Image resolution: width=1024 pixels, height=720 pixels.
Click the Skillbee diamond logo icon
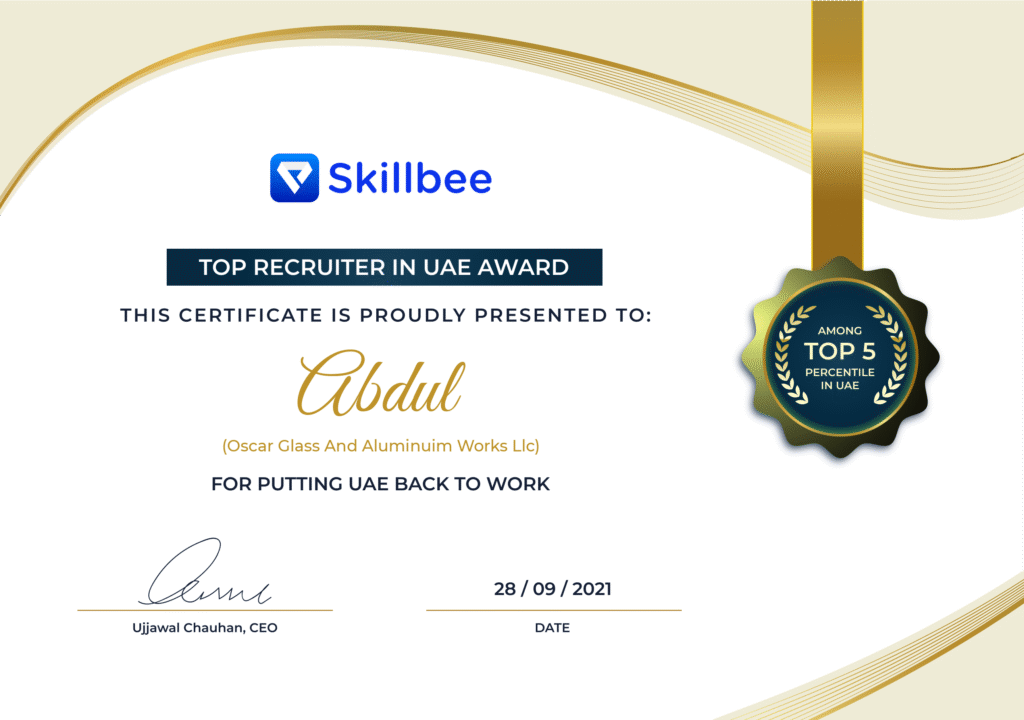pyautogui.click(x=295, y=178)
